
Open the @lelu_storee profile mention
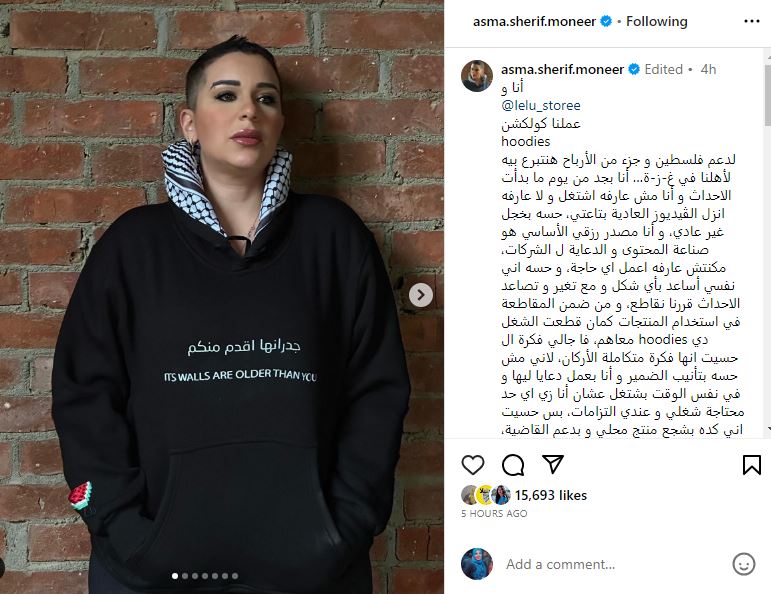click(541, 105)
